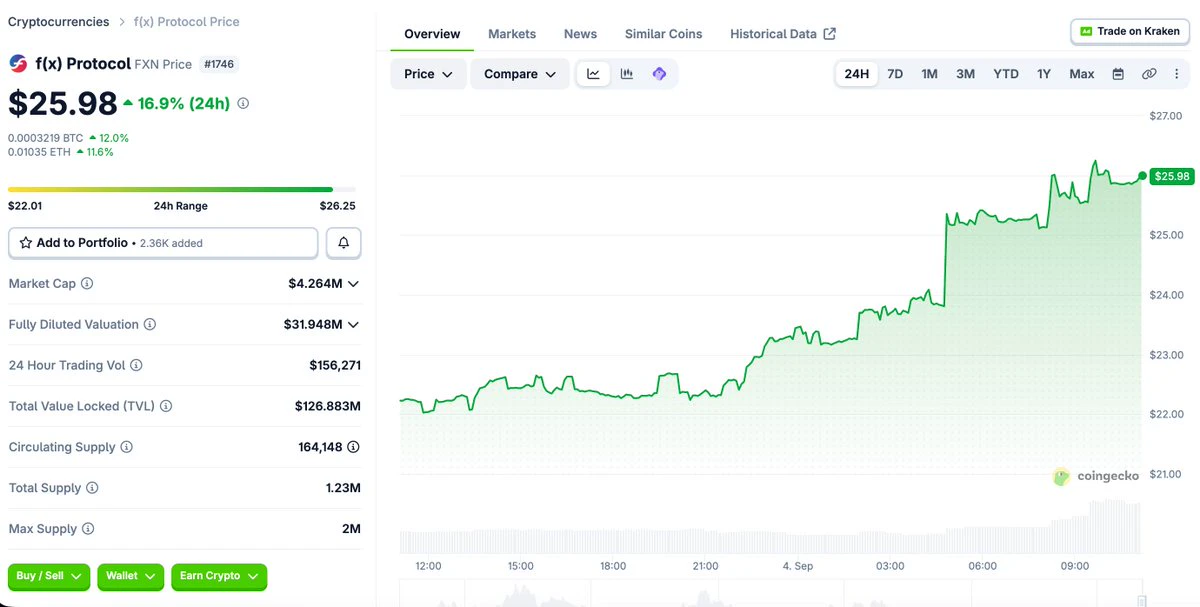Select Max chart range
Image resolution: width=1200 pixels, height=607 pixels.
coord(1082,74)
